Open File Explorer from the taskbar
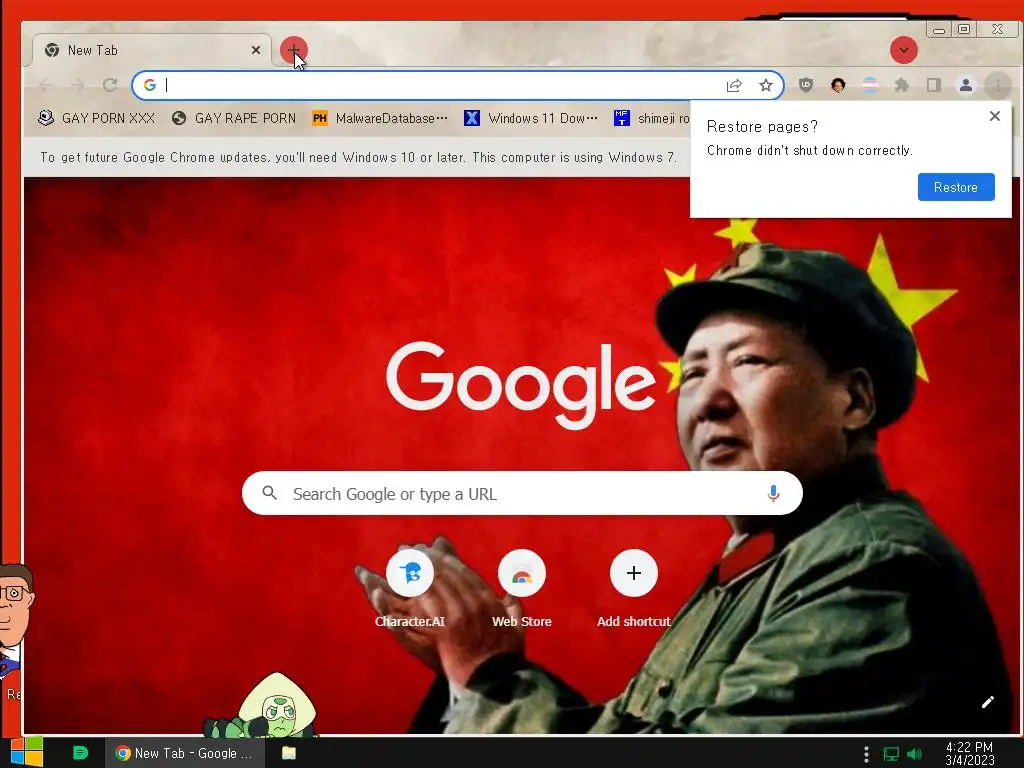This screenshot has width=1024, height=768. point(289,753)
